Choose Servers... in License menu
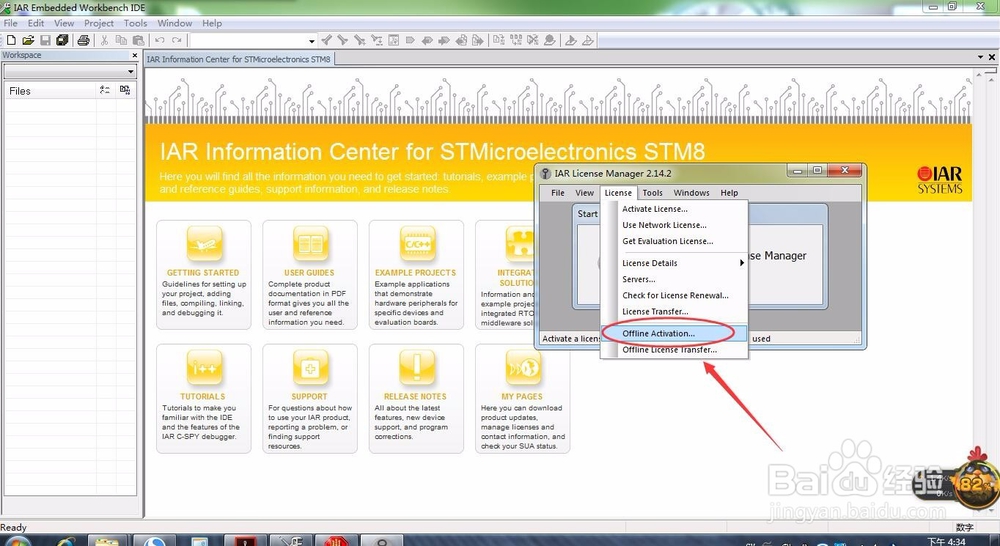 [674, 279]
